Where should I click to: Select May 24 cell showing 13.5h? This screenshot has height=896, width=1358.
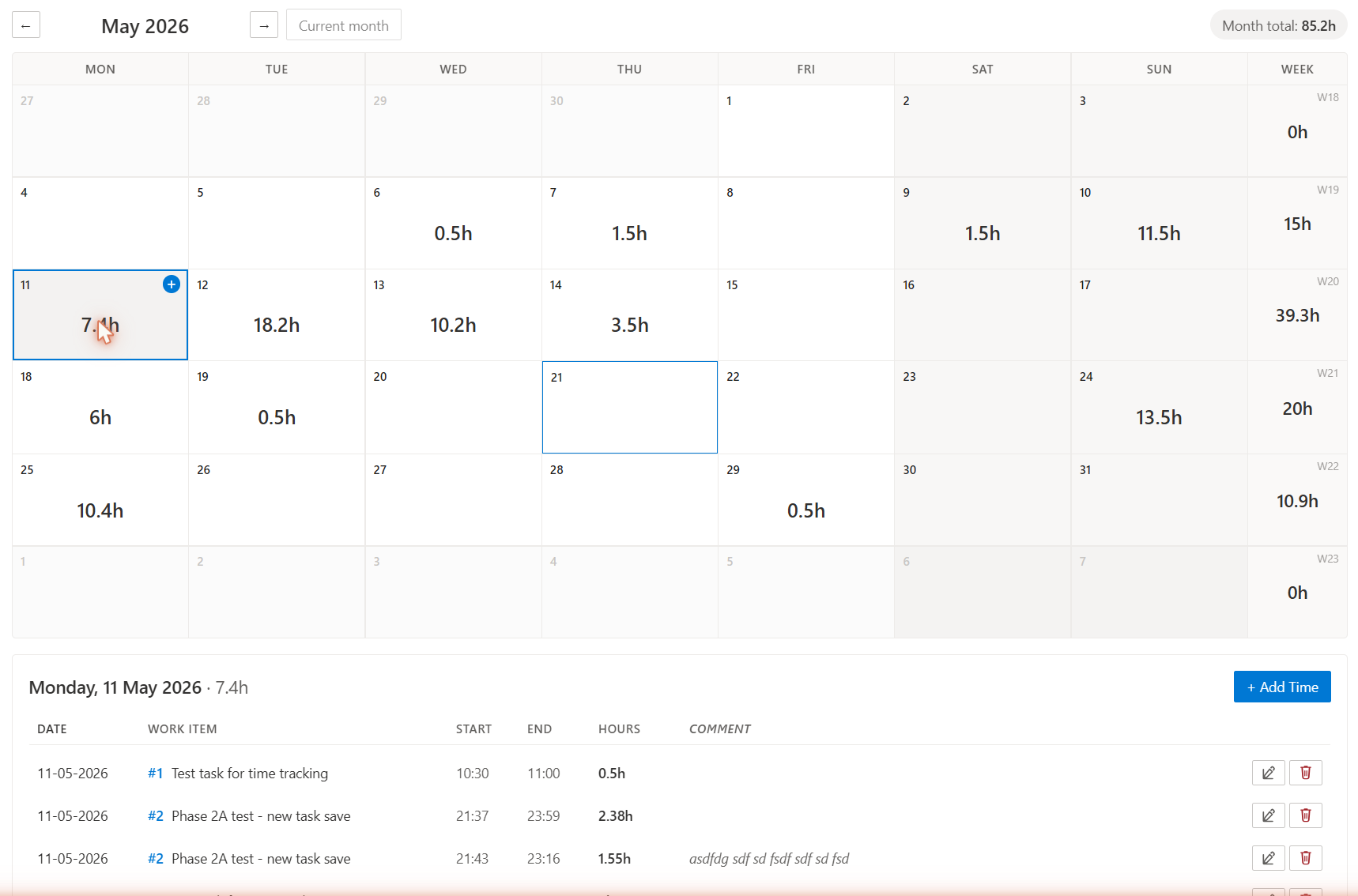tap(1159, 407)
